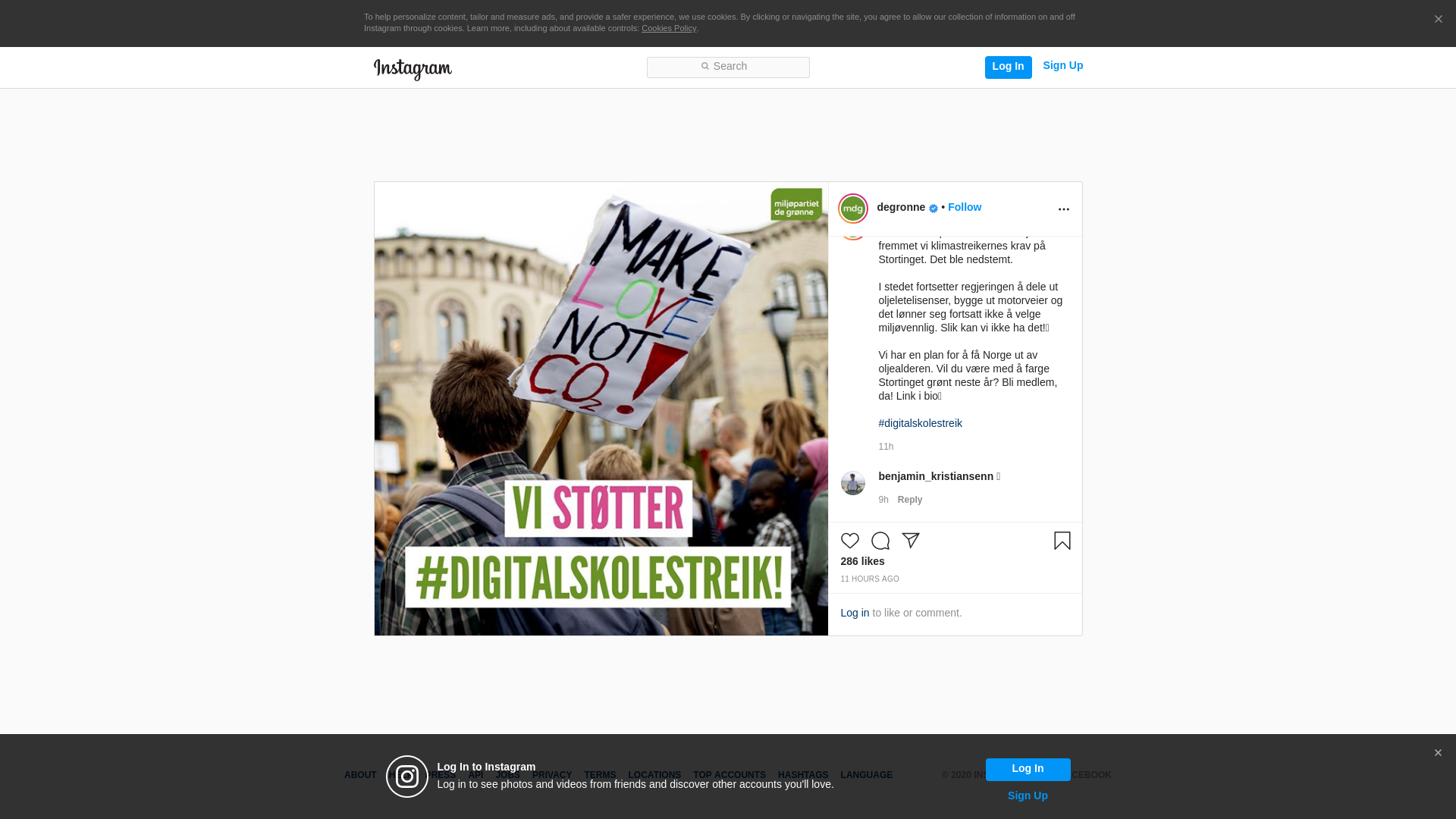Share the post via paper plane icon

pyautogui.click(x=910, y=541)
